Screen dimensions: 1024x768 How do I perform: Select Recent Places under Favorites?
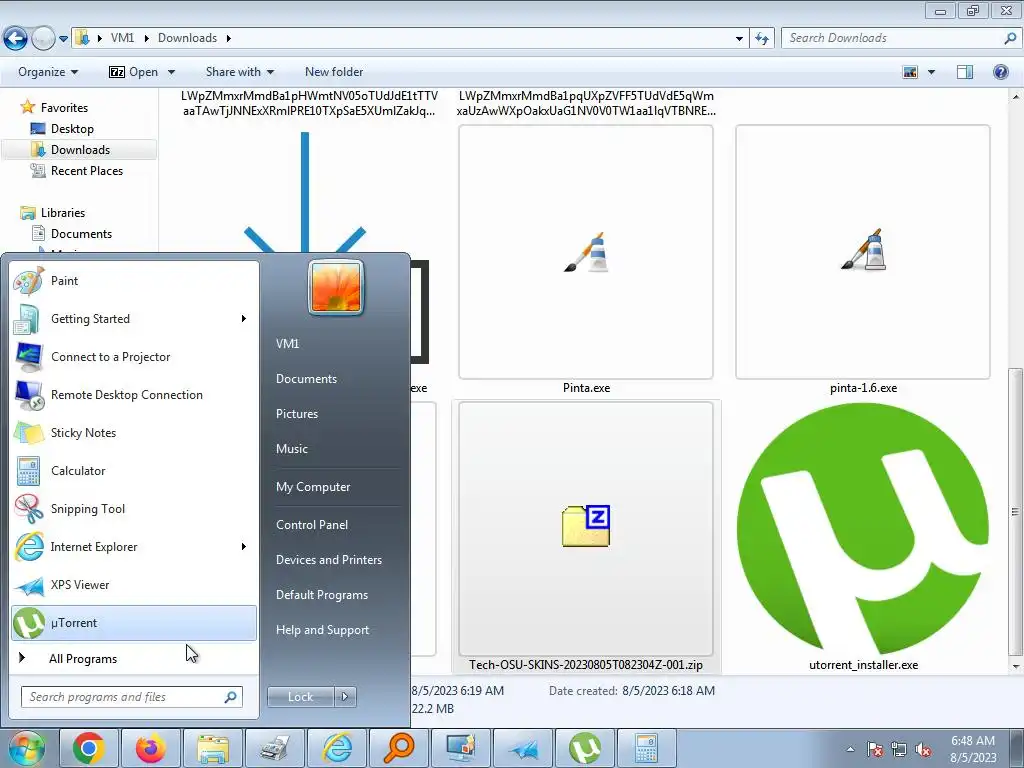[x=86, y=170]
